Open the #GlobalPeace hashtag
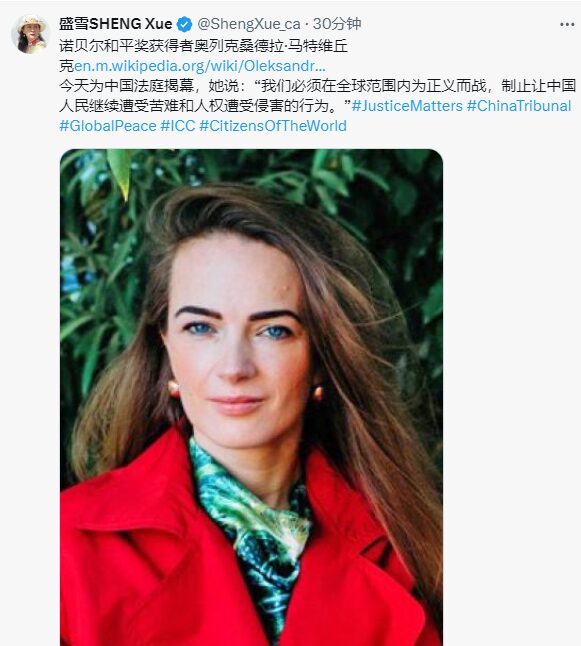 tap(108, 126)
